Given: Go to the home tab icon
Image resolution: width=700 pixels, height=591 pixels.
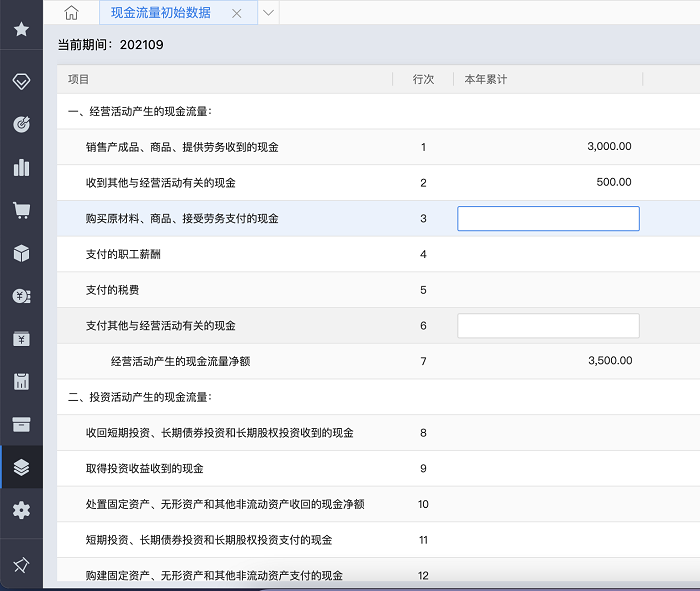Looking at the screenshot, I should [71, 13].
